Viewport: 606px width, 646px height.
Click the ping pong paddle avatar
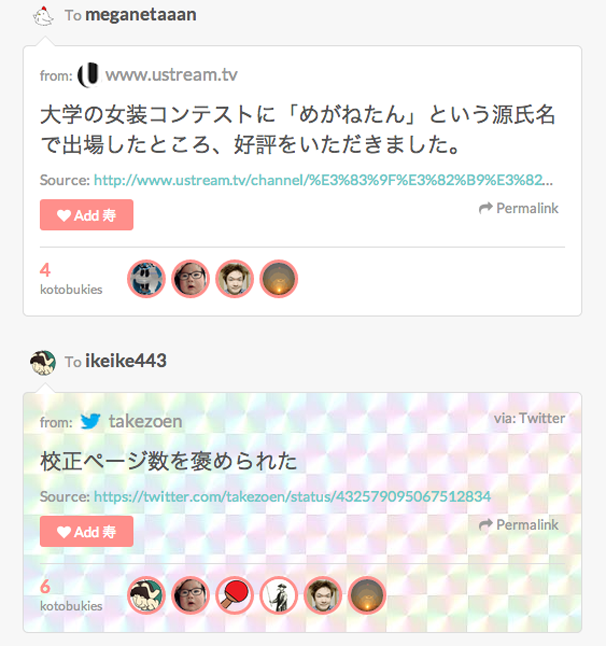point(234,595)
